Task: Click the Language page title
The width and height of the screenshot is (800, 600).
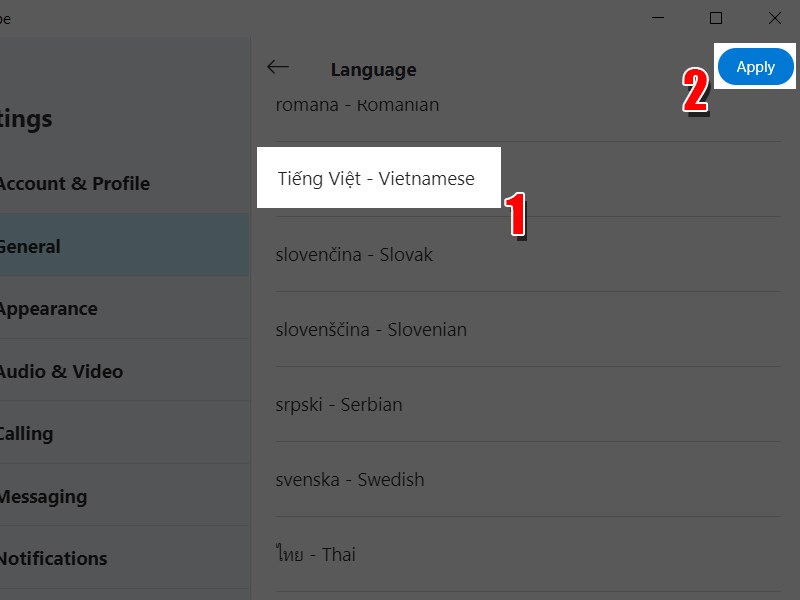Action: [373, 70]
